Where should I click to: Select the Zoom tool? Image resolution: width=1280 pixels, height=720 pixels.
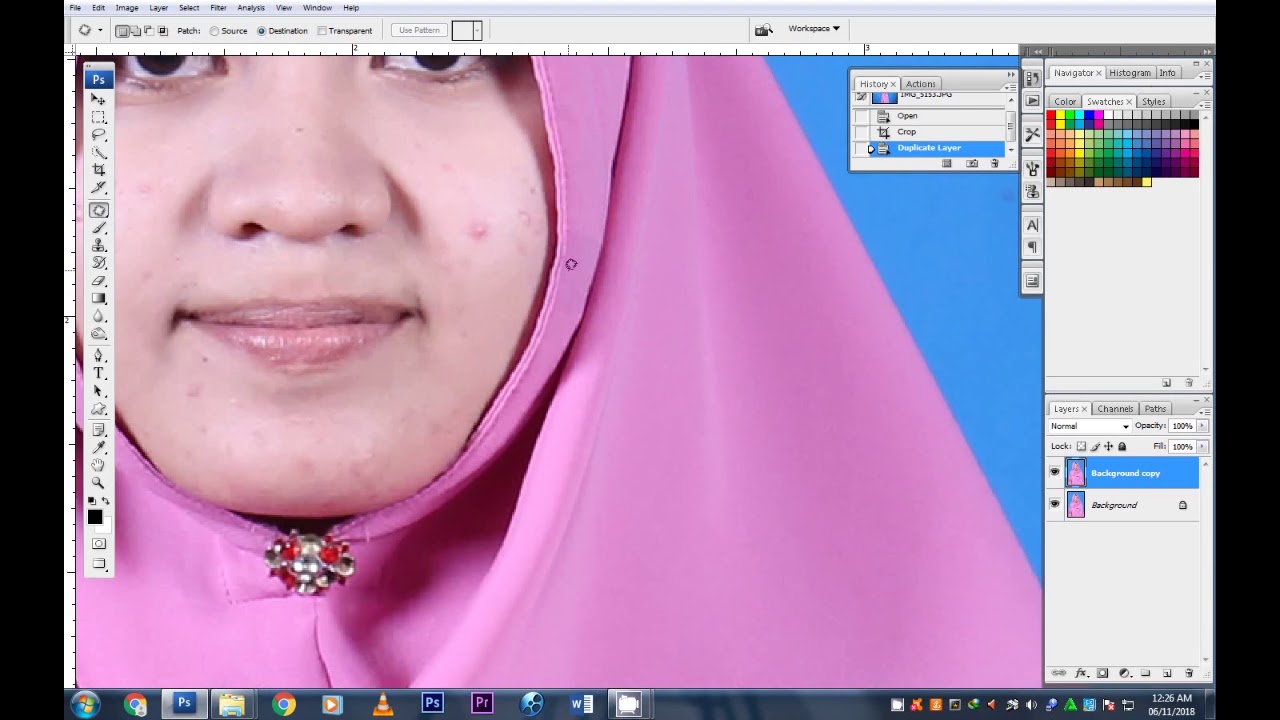click(x=98, y=483)
